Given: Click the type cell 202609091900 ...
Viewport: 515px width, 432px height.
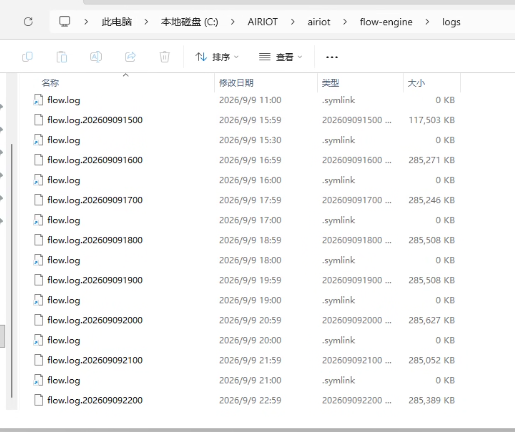Looking at the screenshot, I should (357, 280).
